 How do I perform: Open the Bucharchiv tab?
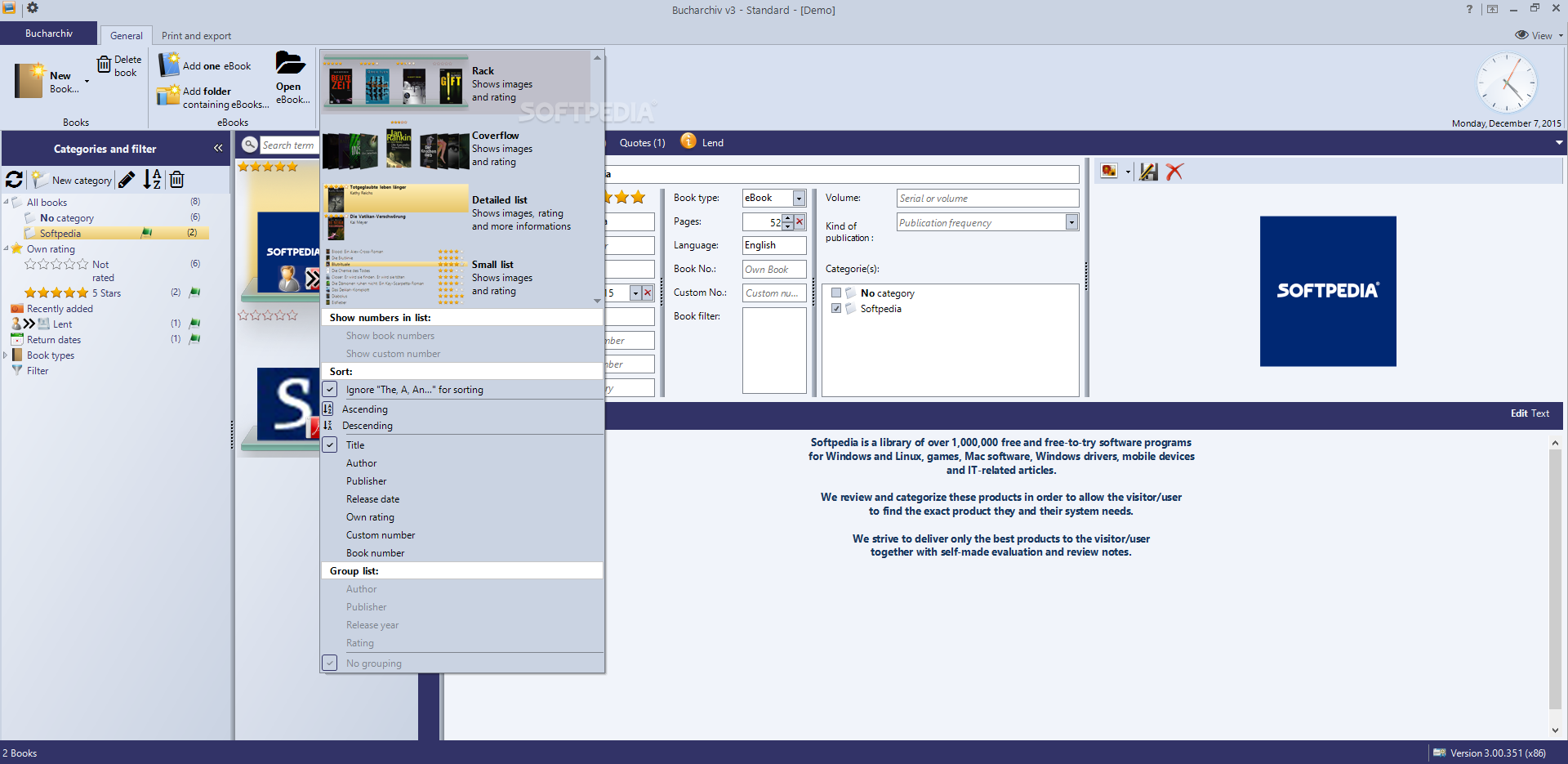click(49, 34)
